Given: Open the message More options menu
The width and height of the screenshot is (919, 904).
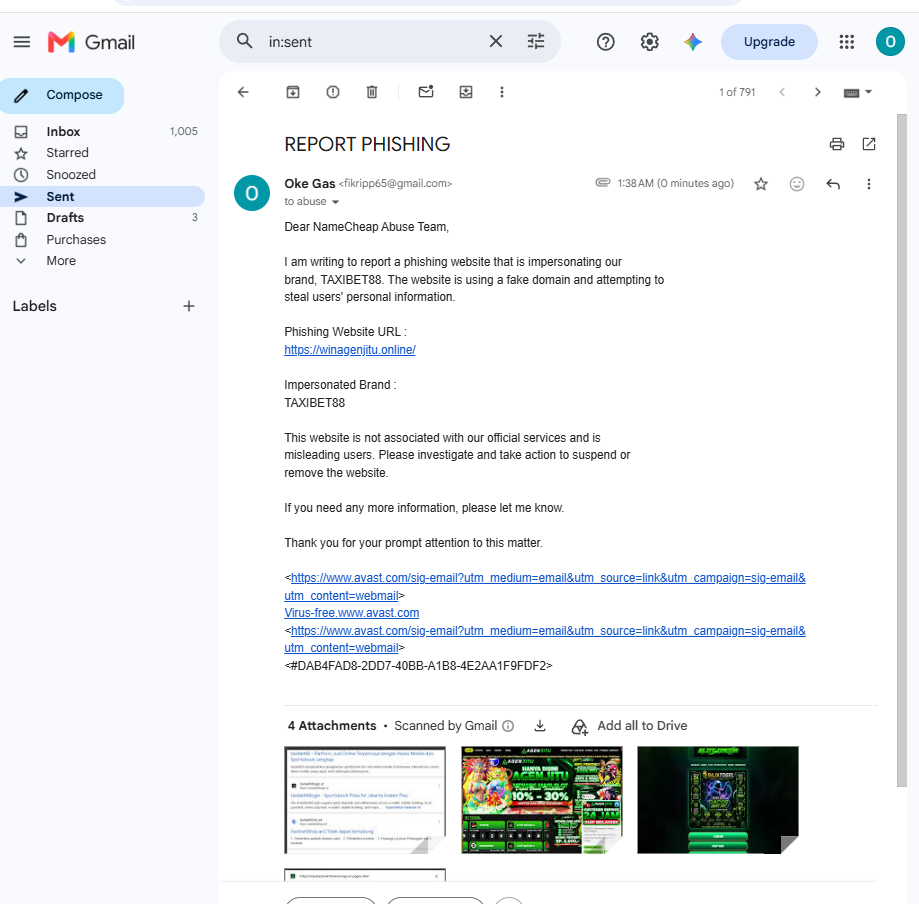Looking at the screenshot, I should tap(869, 184).
